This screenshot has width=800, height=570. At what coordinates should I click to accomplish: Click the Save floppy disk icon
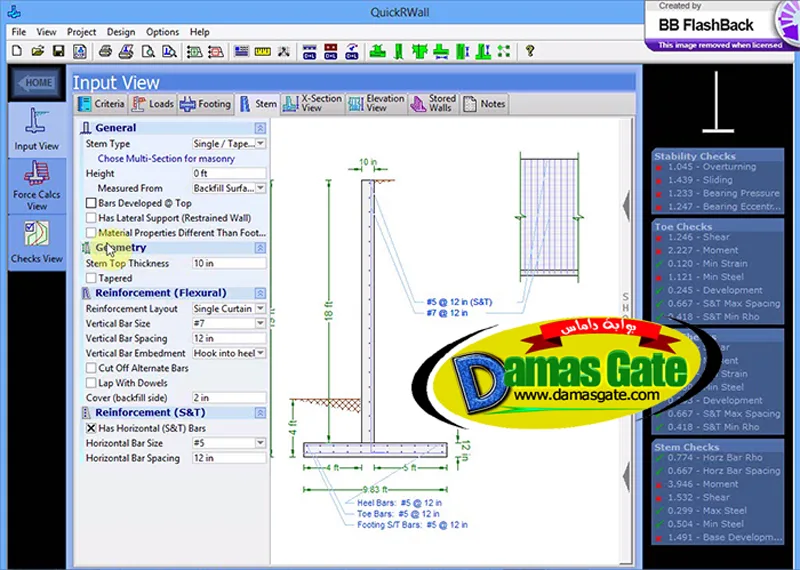59,51
